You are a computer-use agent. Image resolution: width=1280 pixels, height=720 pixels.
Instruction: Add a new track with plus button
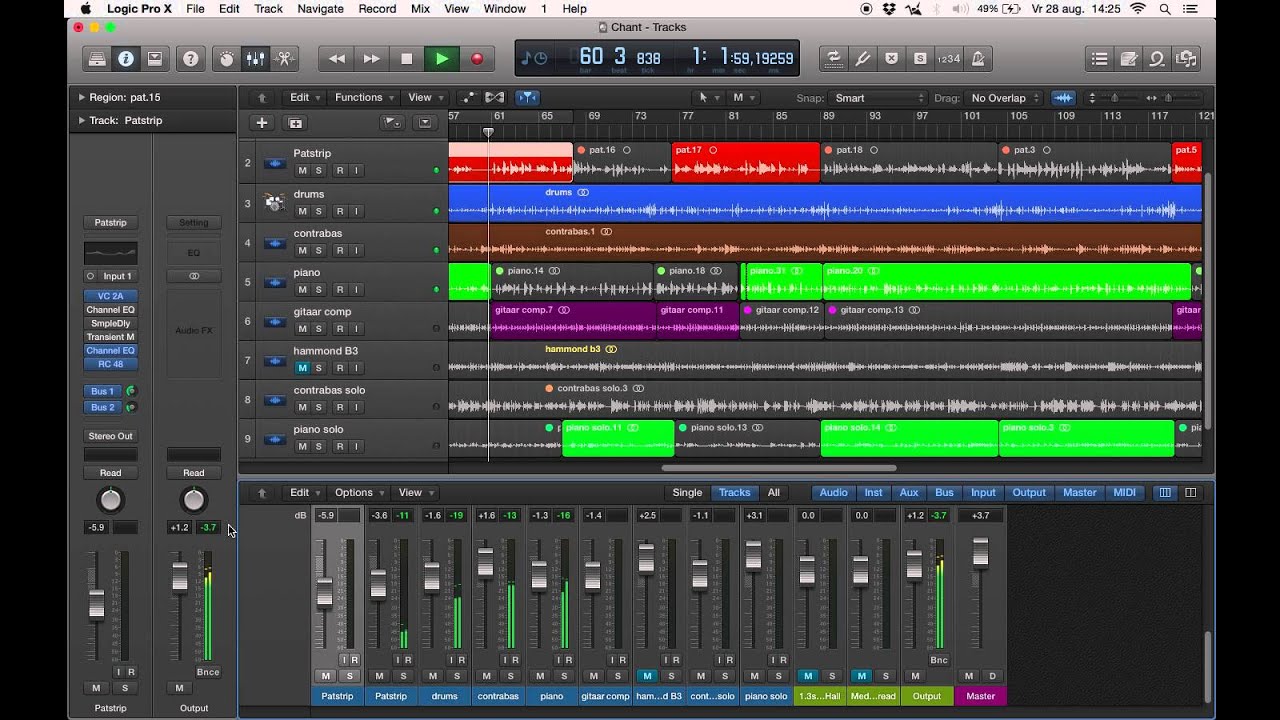(x=262, y=123)
